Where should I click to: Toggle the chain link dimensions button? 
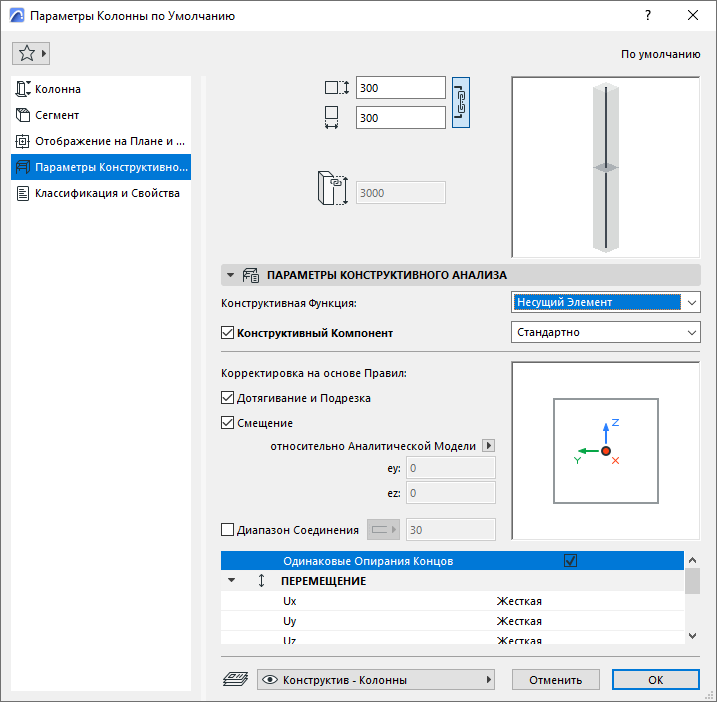tap(461, 102)
